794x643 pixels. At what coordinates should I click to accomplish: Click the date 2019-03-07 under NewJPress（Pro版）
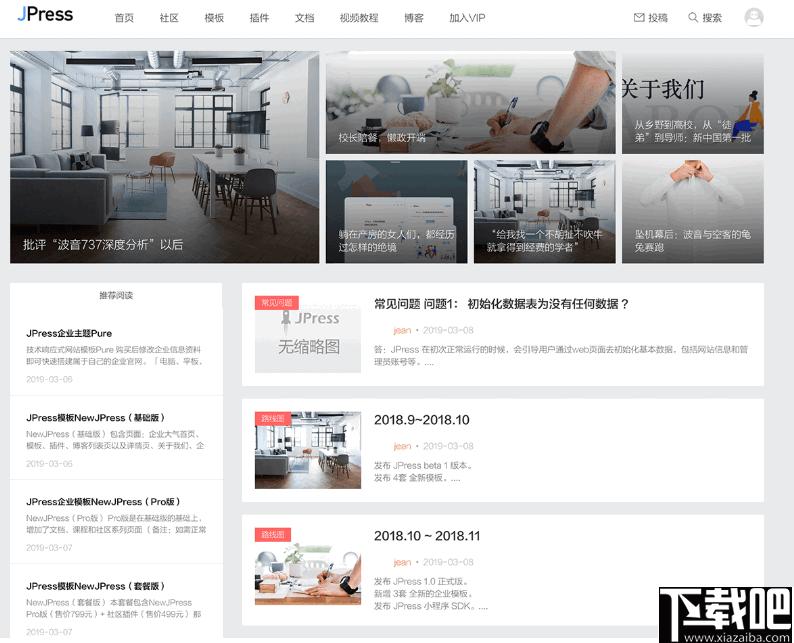tap(49, 548)
